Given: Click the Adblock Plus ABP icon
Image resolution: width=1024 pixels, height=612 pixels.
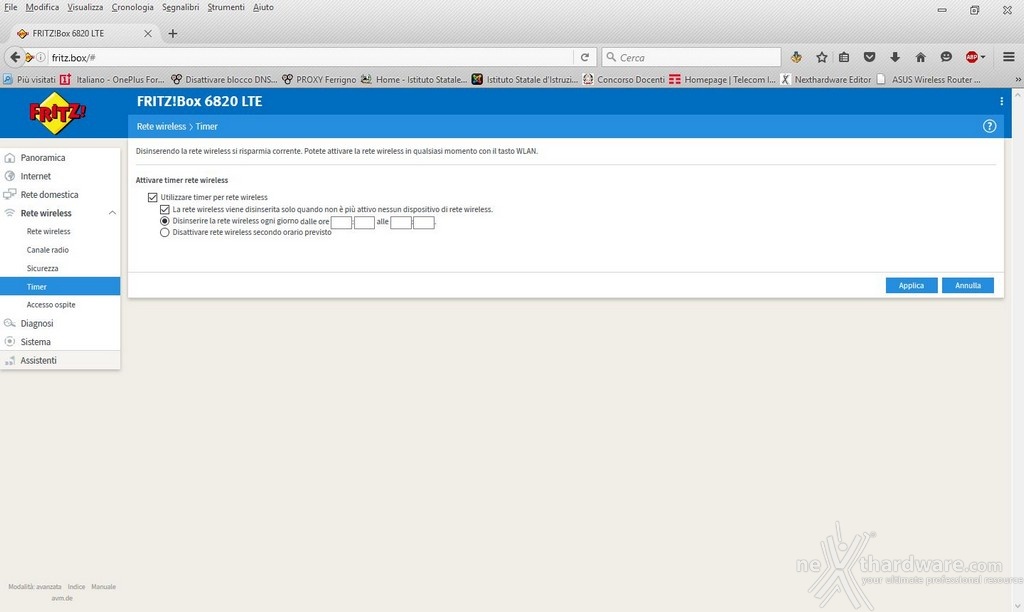Looking at the screenshot, I should click(972, 57).
